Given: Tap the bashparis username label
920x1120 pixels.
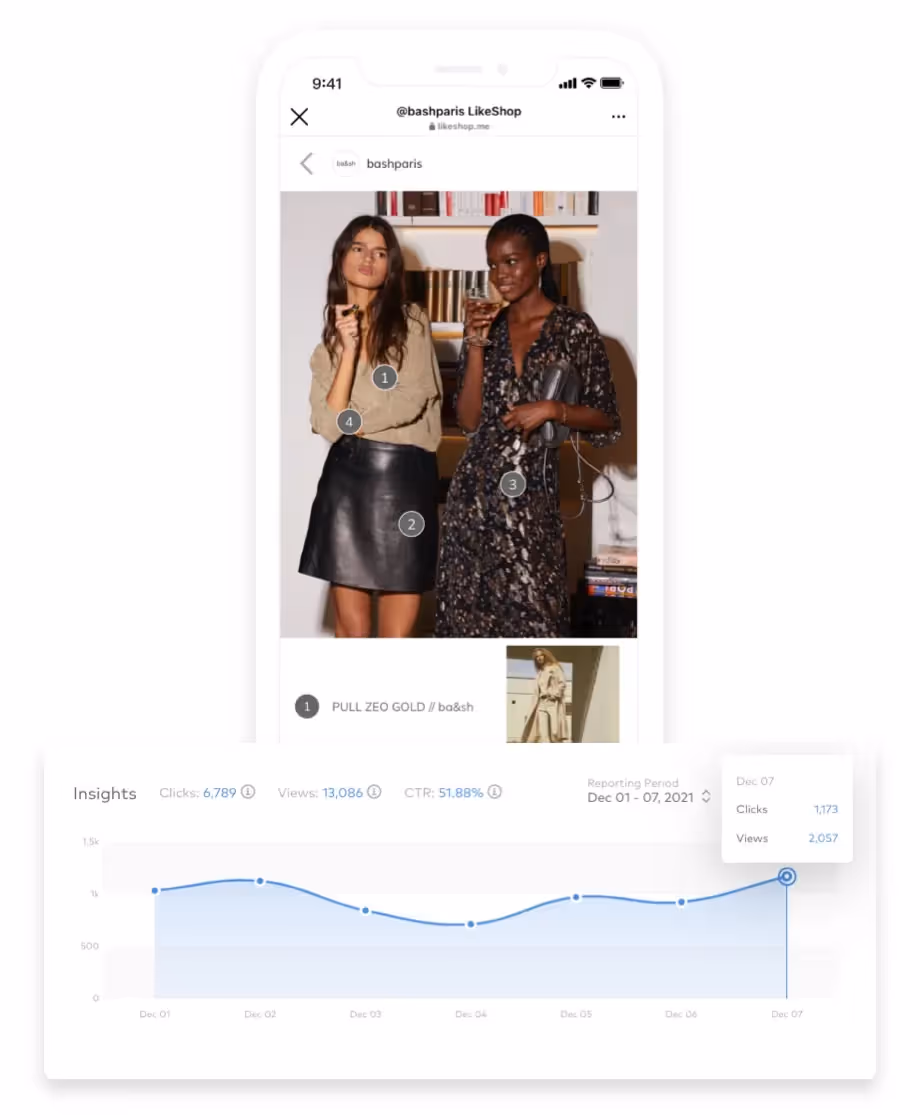Looking at the screenshot, I should click(x=394, y=164).
